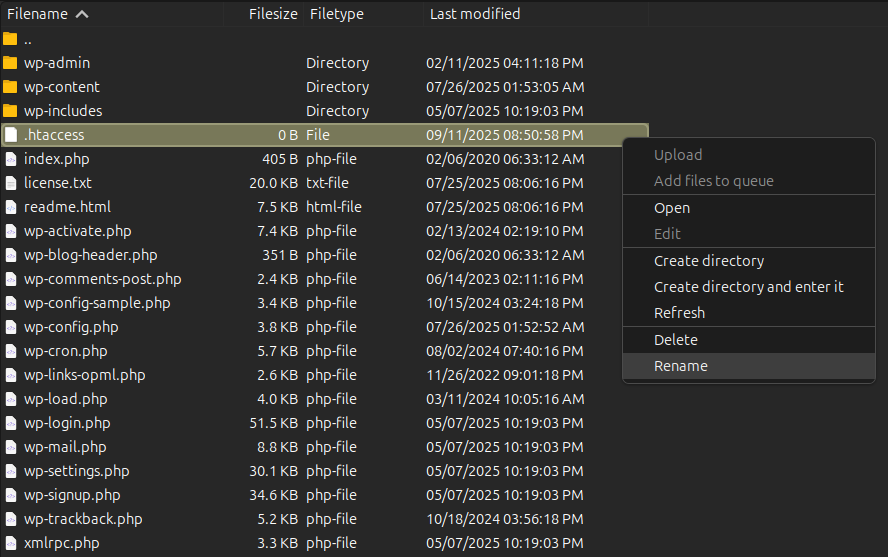Viewport: 888px width, 557px height.
Task: Click the xmlrpc.php file icon
Action: pyautogui.click(x=11, y=543)
